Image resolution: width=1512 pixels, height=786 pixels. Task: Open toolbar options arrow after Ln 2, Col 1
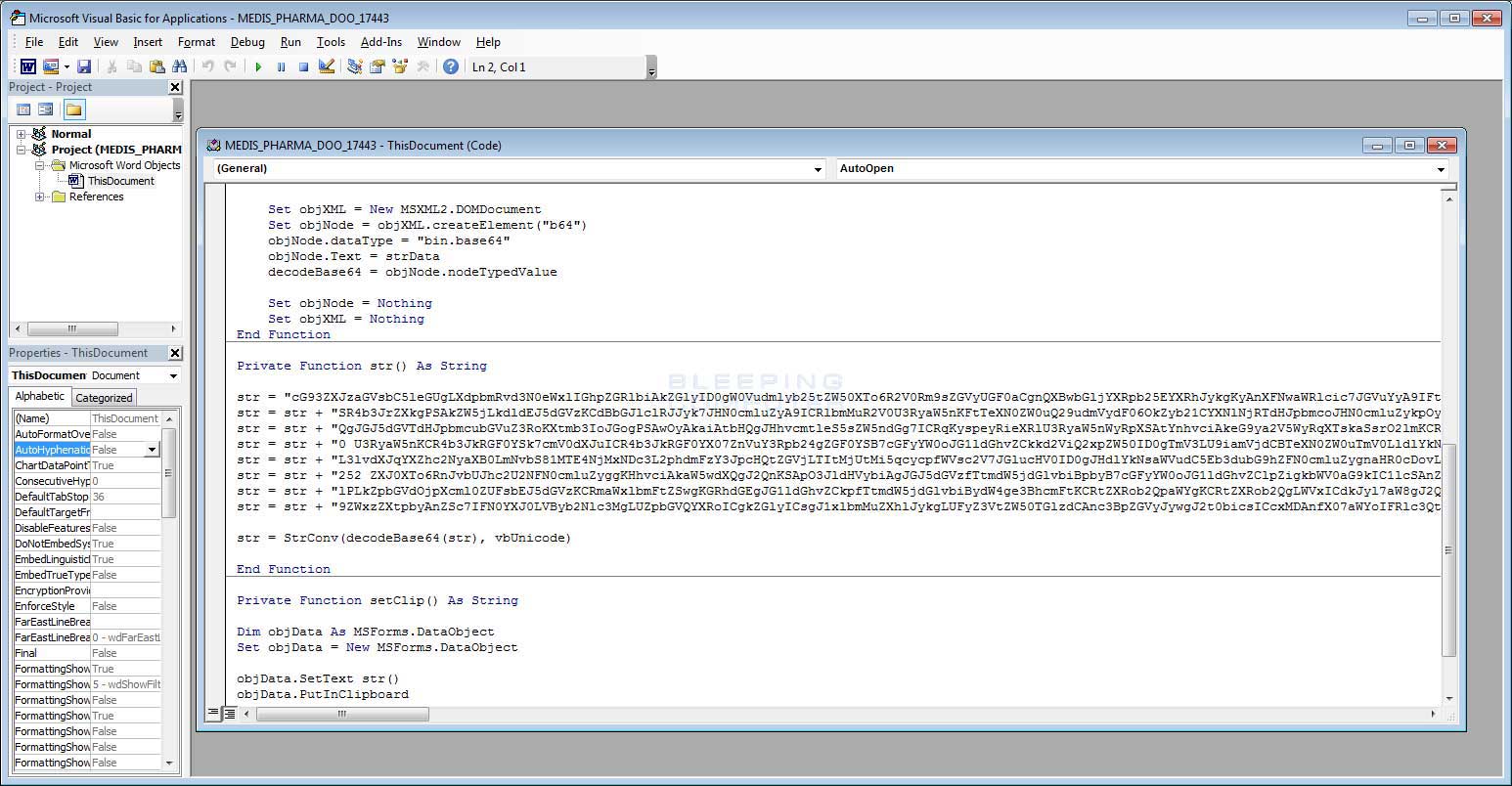click(x=651, y=67)
